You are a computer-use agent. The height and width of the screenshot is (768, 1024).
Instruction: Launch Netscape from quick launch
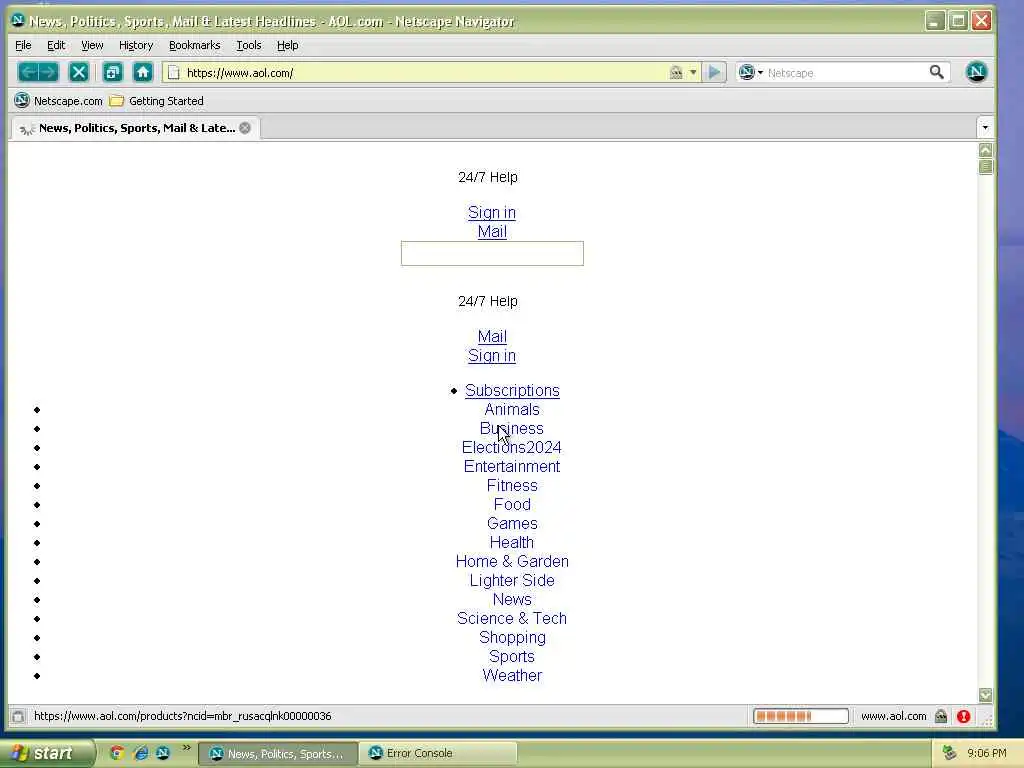pyautogui.click(x=163, y=753)
